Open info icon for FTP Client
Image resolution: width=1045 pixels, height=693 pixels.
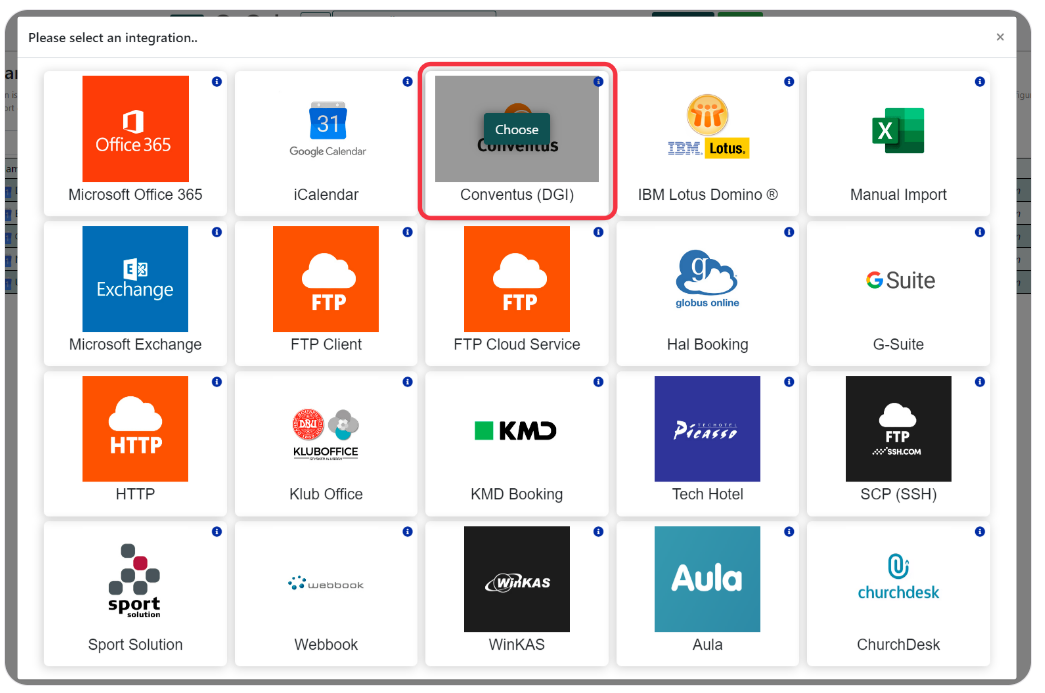point(407,232)
